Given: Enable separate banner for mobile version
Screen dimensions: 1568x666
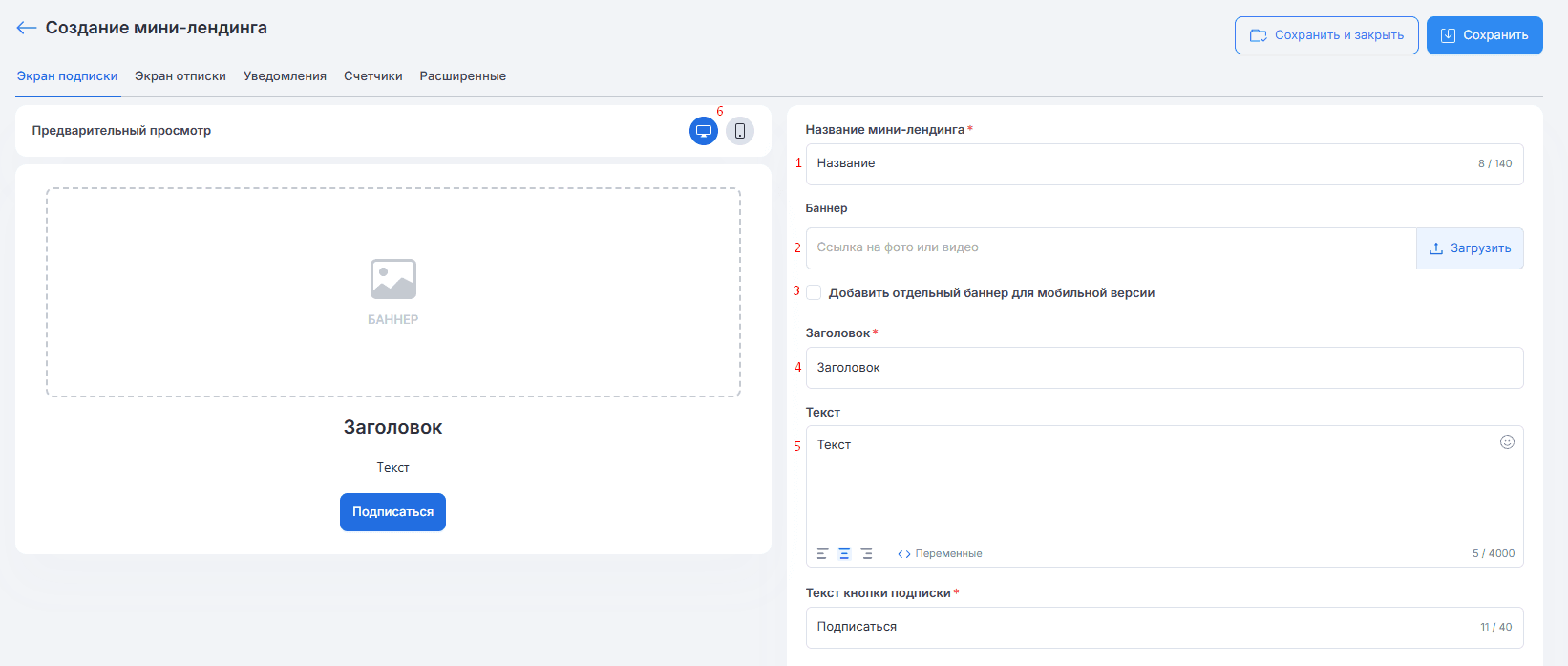Looking at the screenshot, I should tap(814, 292).
